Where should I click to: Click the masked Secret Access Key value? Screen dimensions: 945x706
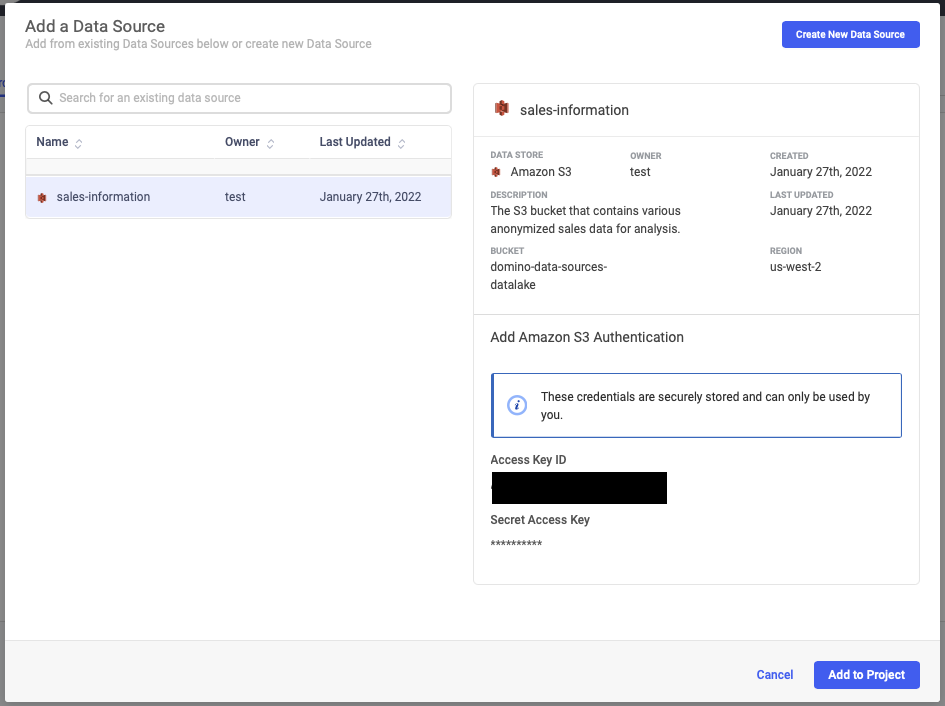pos(514,543)
